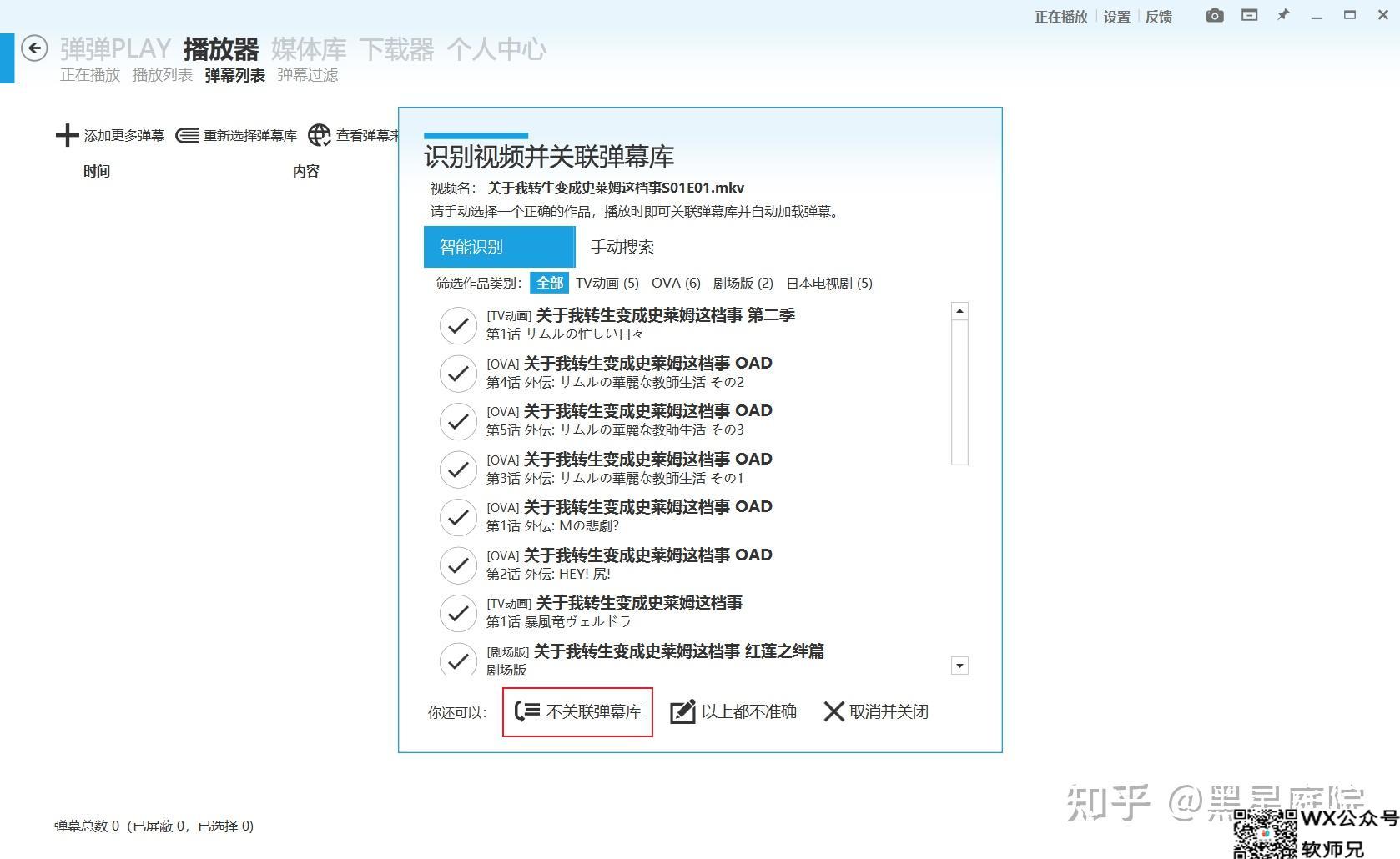
Task: Click the results list scroll-up arrow
Action: coord(959,311)
